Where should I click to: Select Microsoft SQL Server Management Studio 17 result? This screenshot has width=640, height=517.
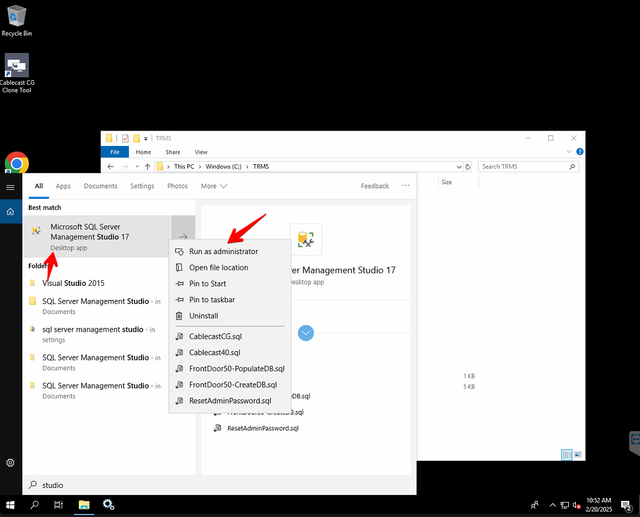pos(98,237)
